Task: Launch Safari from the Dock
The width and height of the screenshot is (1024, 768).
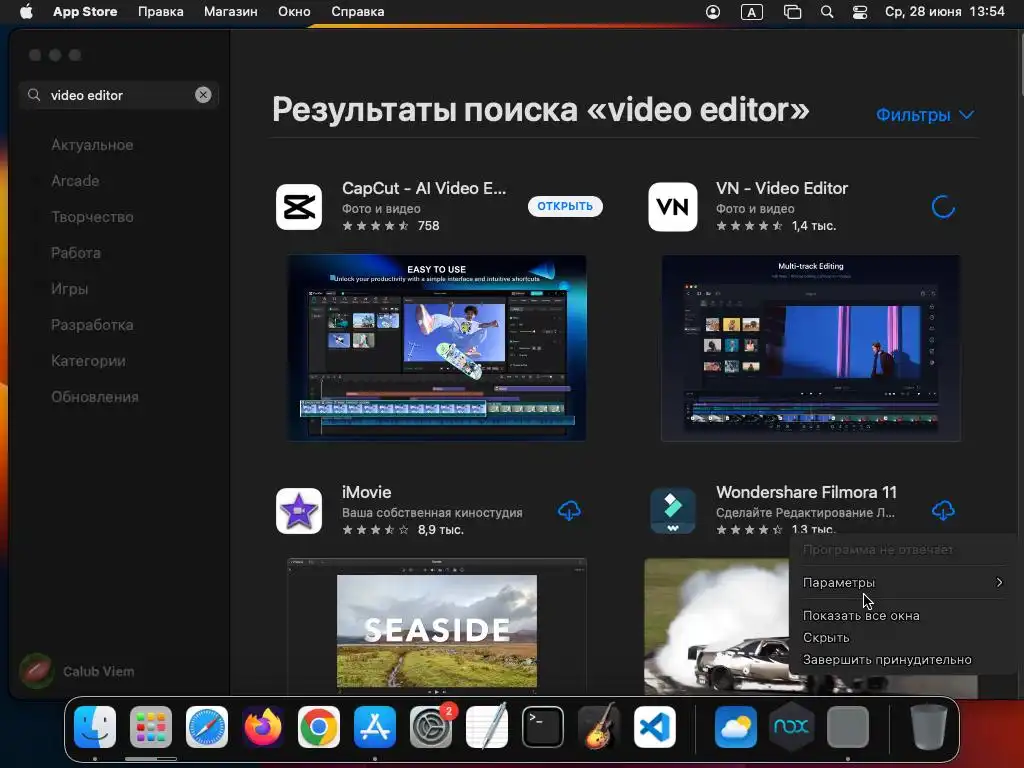Action: tap(207, 727)
